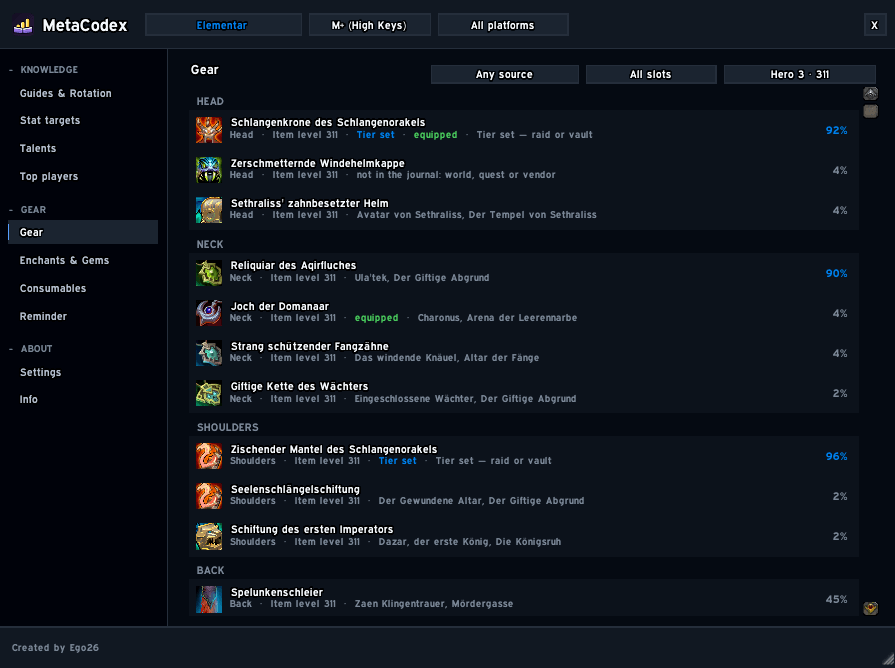Viewport: 895px width, 668px height.
Task: Click the Spelunkenschleier name
Action: [x=277, y=593]
